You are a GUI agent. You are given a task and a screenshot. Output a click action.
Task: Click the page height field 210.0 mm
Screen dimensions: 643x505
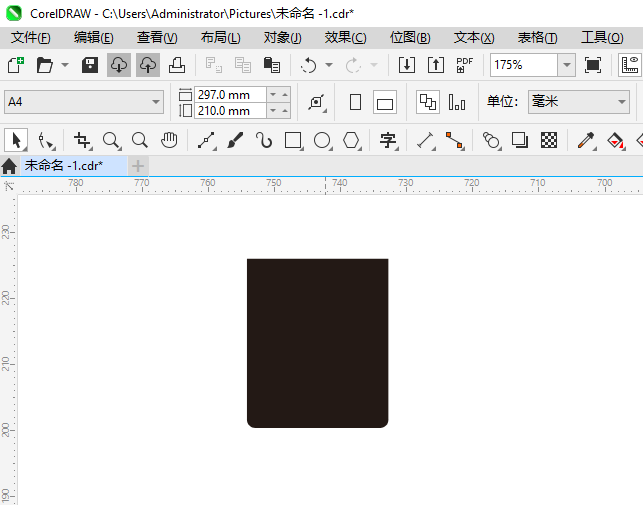230,111
